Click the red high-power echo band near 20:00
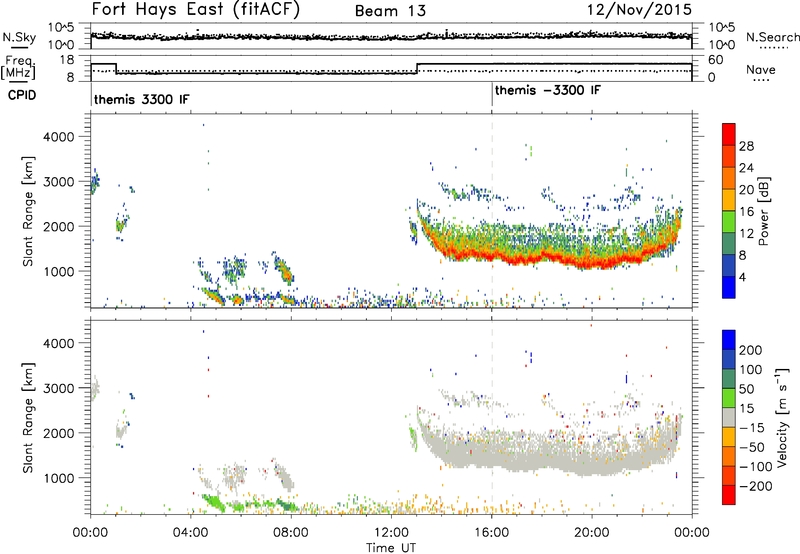The image size is (800, 554). pyautogui.click(x=592, y=262)
